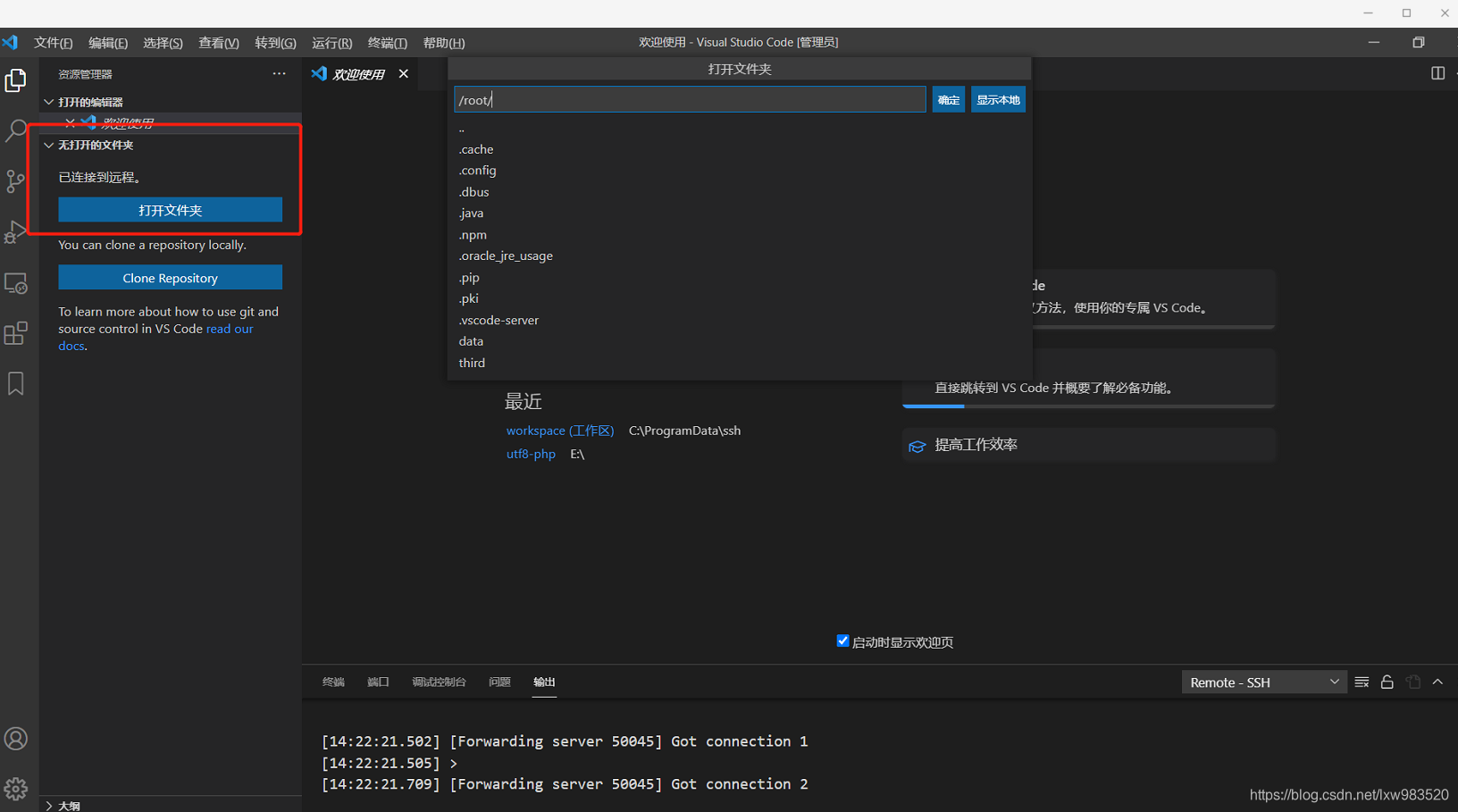Click the Clone Repository button

coord(170,278)
